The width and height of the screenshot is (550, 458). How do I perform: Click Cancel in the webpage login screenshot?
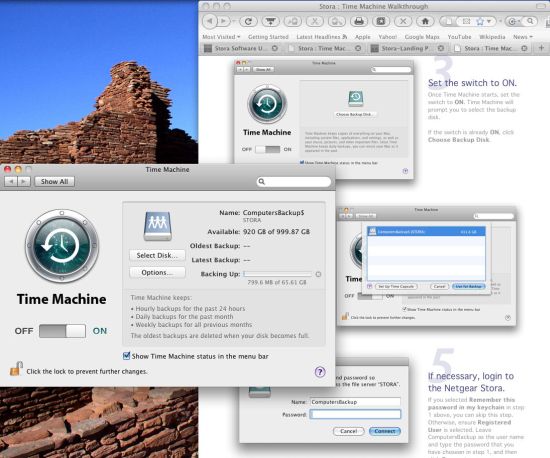[348, 431]
